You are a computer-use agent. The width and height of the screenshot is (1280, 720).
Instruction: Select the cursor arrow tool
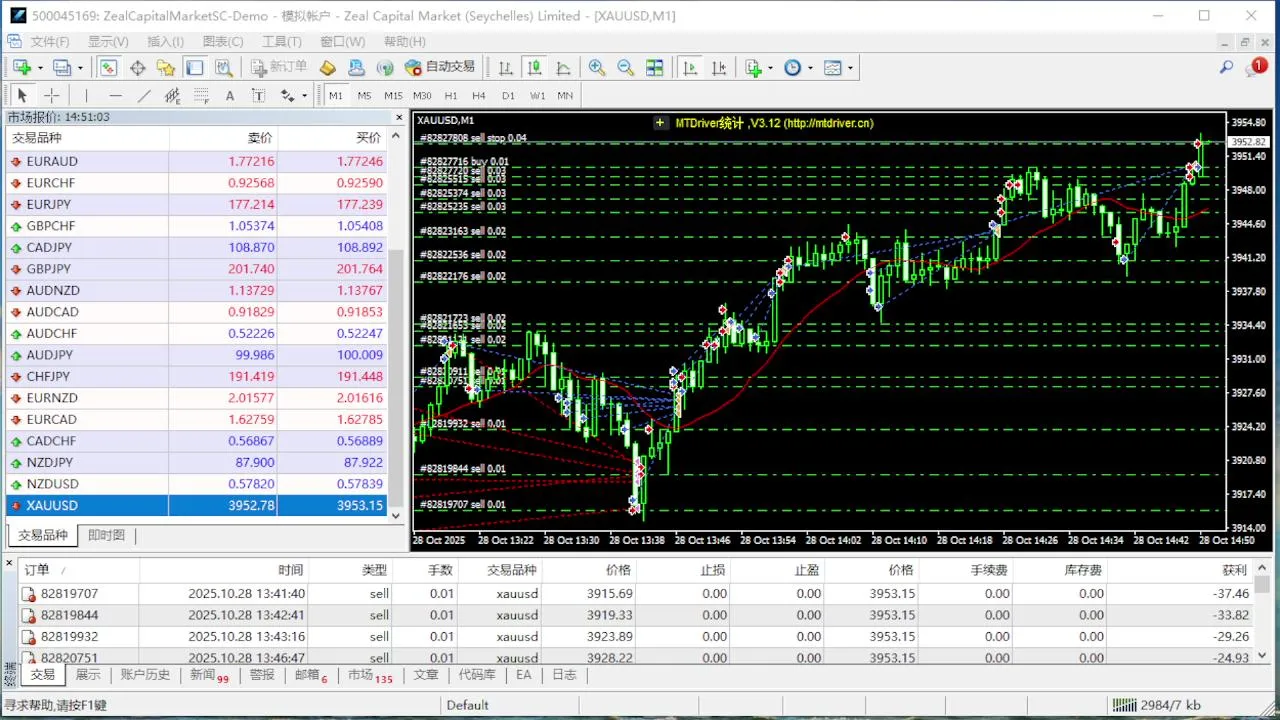click(x=22, y=95)
